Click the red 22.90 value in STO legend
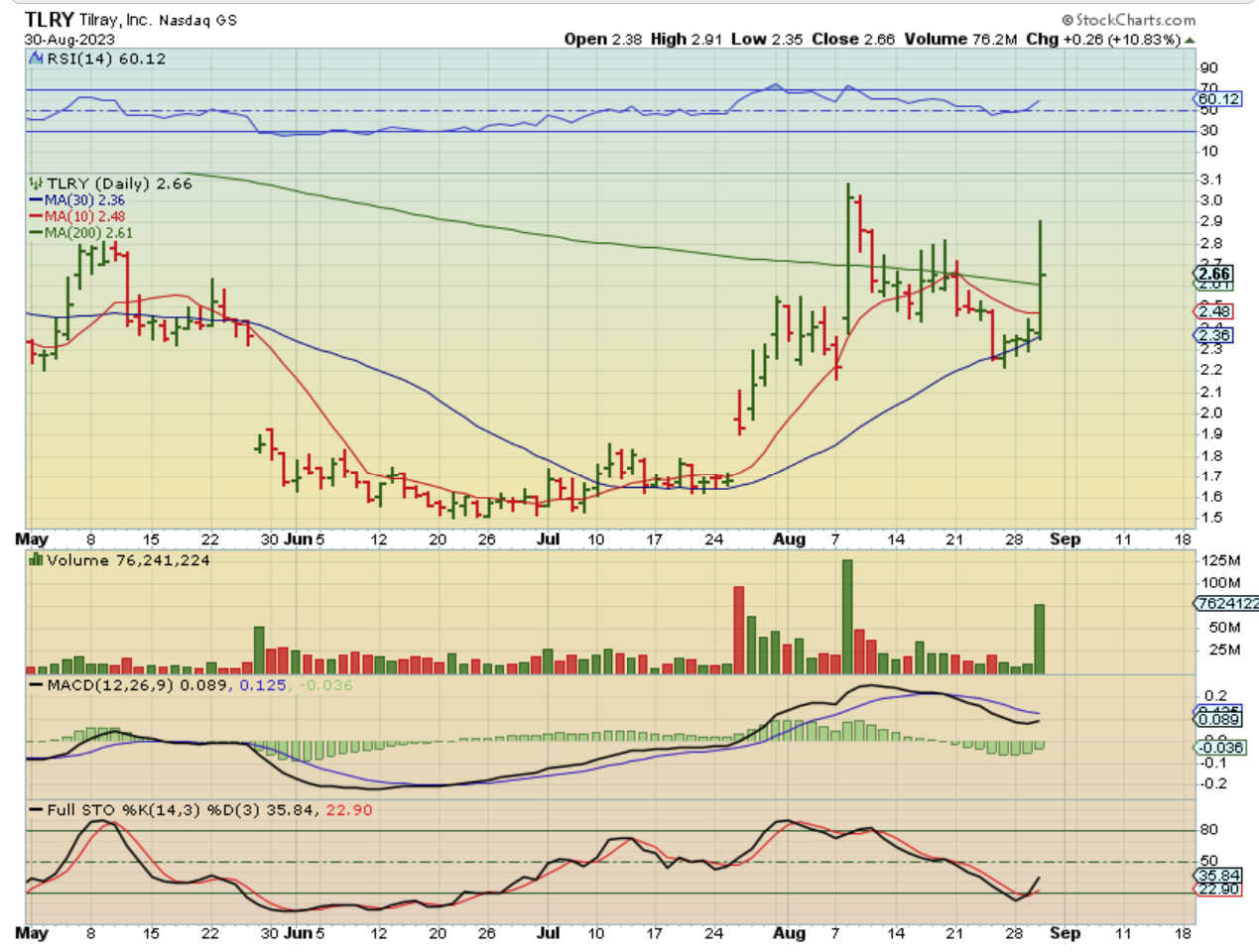The width and height of the screenshot is (1259, 952). point(349,810)
